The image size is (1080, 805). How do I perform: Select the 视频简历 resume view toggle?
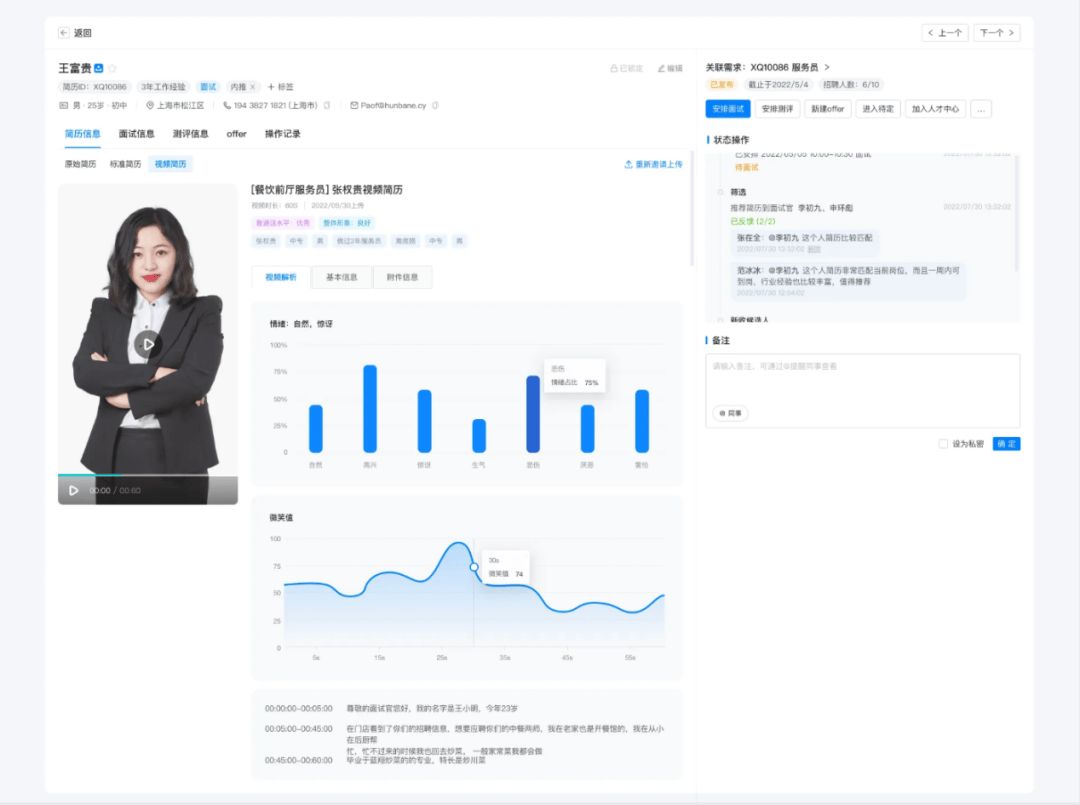click(x=170, y=164)
